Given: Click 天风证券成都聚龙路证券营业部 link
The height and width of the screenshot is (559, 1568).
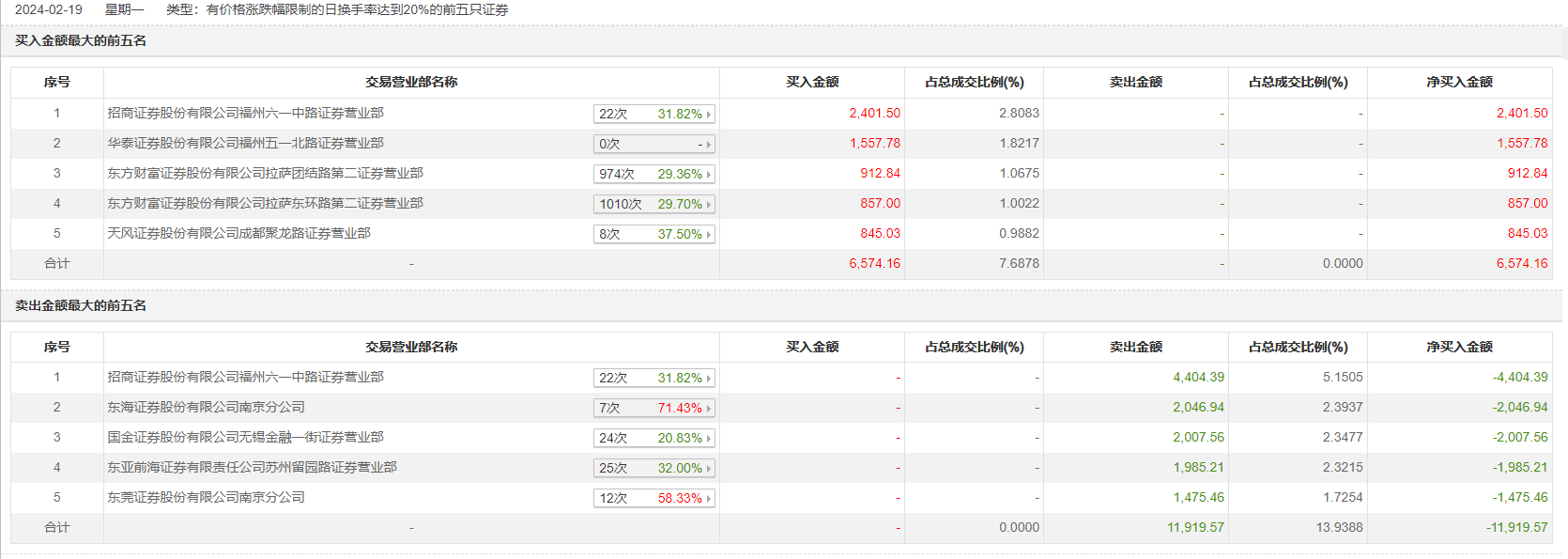Looking at the screenshot, I should click(238, 233).
